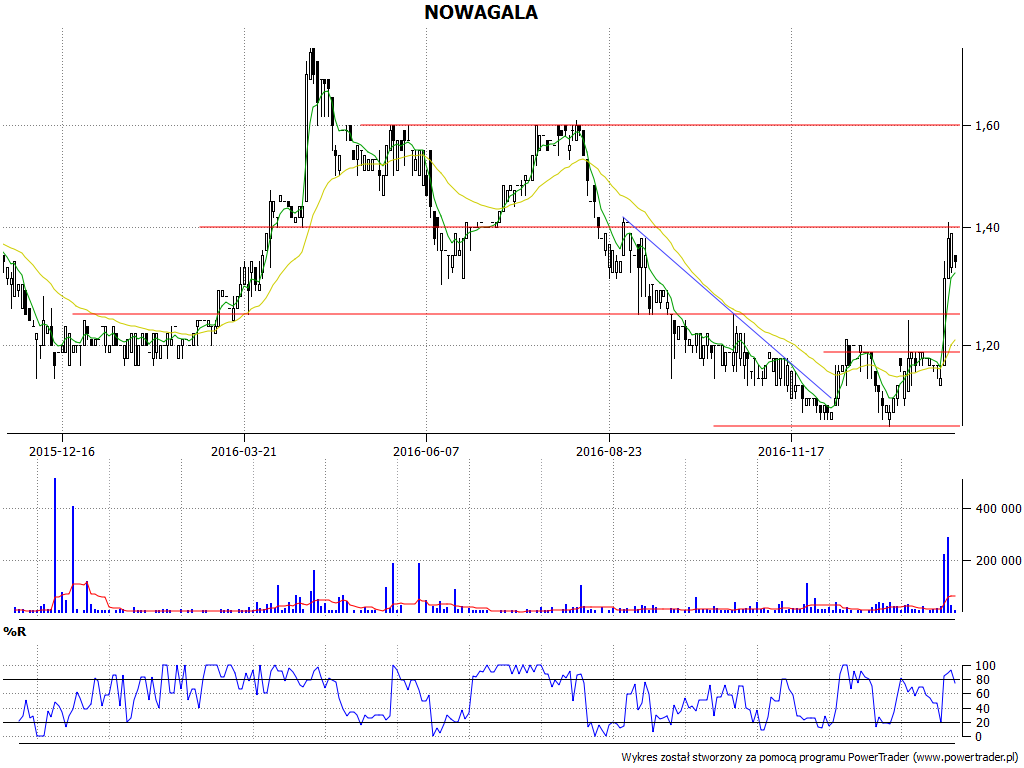Click the 0 value on %R axis
Viewport: 1024px width, 768px height.
[x=978, y=737]
